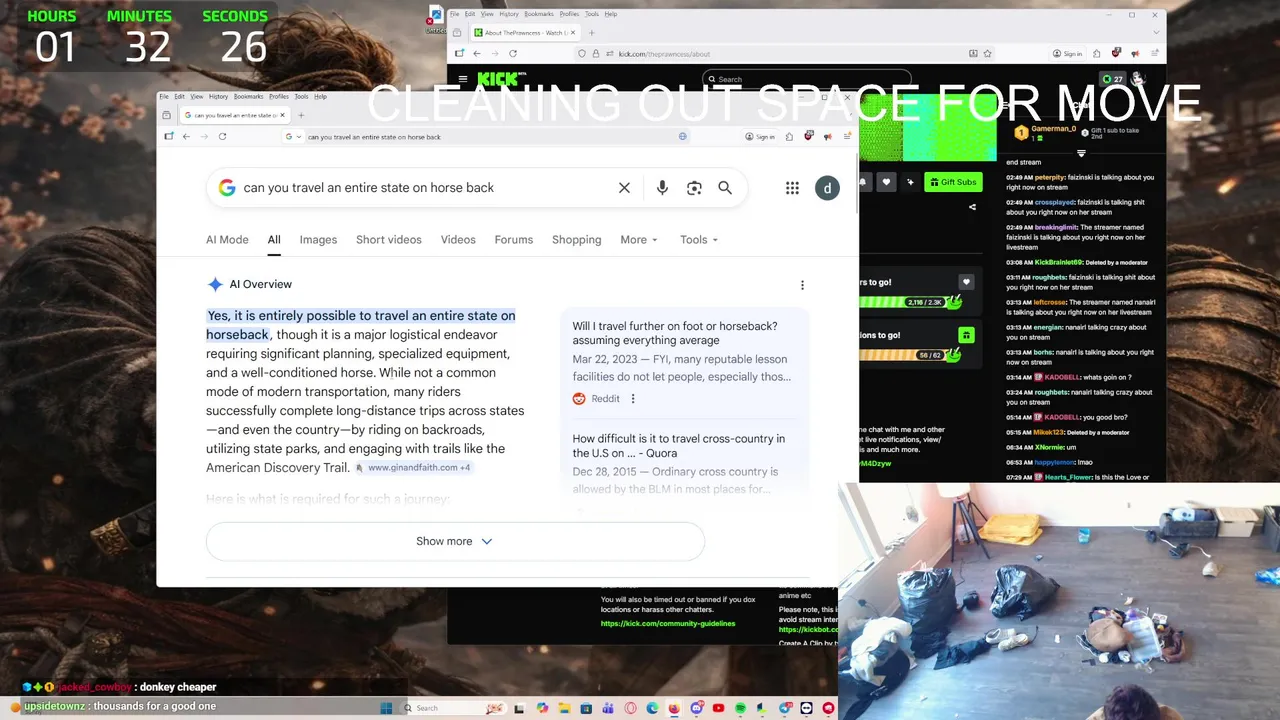Open the list-all-tabs chevron in the Kick window
This screenshot has width=1280, height=720.
click(1154, 32)
